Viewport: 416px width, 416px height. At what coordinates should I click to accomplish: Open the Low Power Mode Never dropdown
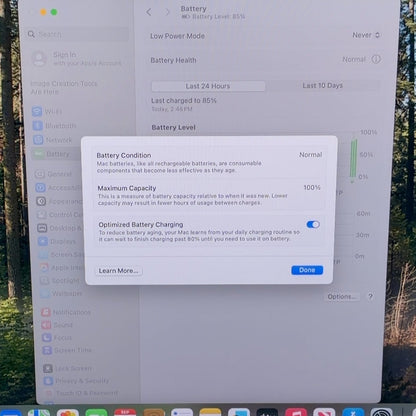366,35
